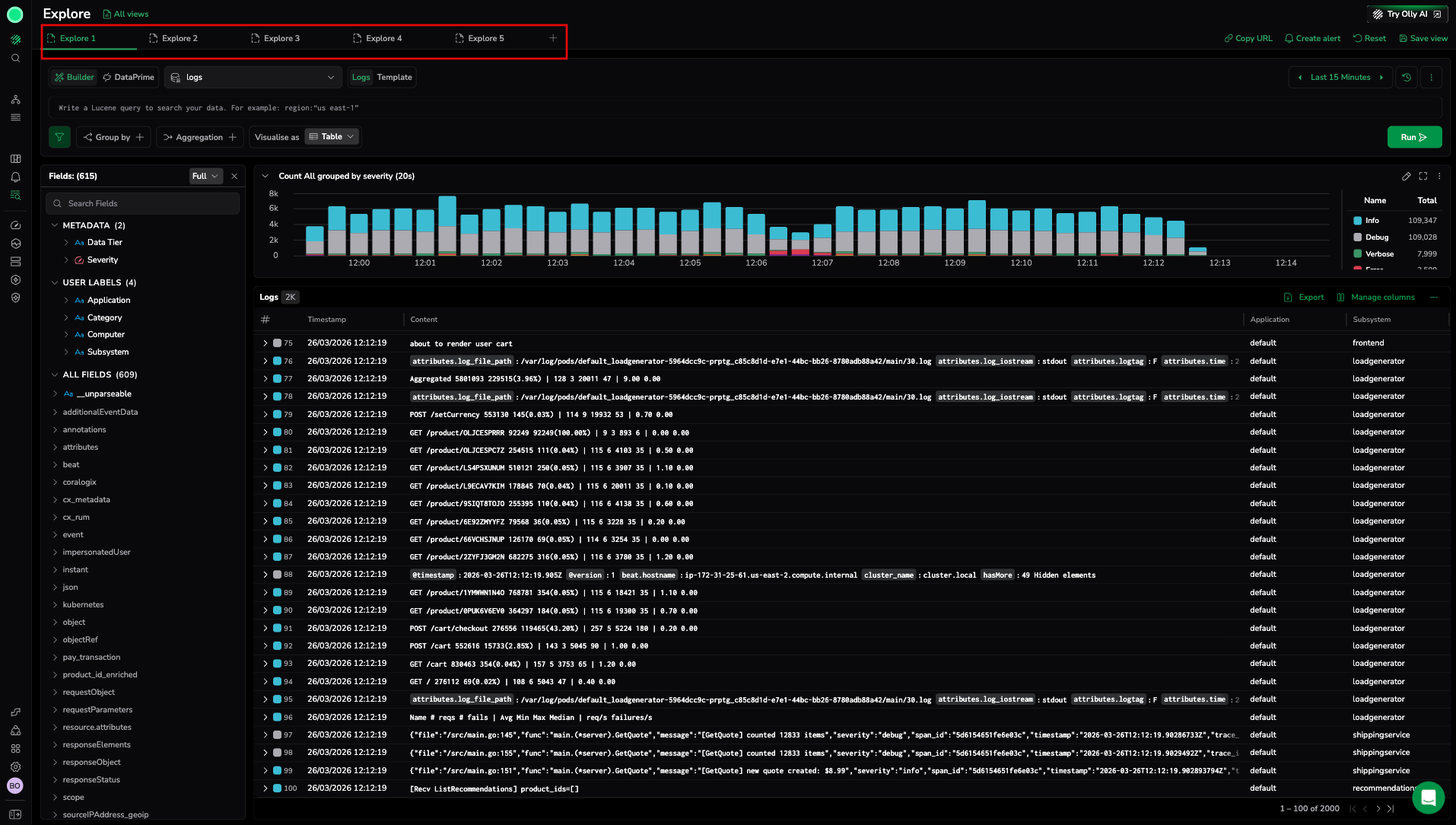Viewport: 1456px width, 825px height.
Task: Expand the kubernetes field group
Action: pos(56,605)
